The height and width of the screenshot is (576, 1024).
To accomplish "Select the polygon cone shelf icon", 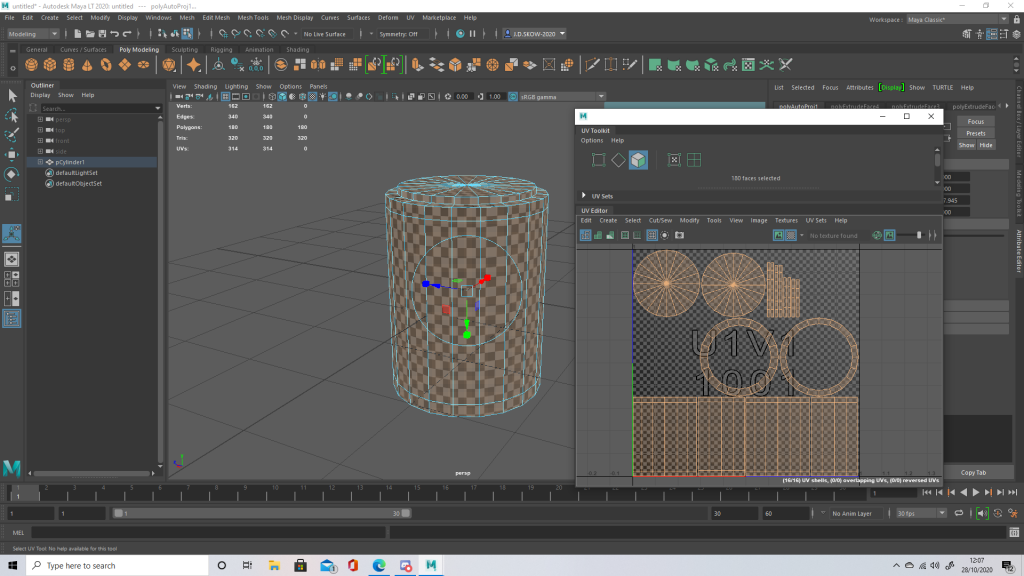I will coord(87,65).
